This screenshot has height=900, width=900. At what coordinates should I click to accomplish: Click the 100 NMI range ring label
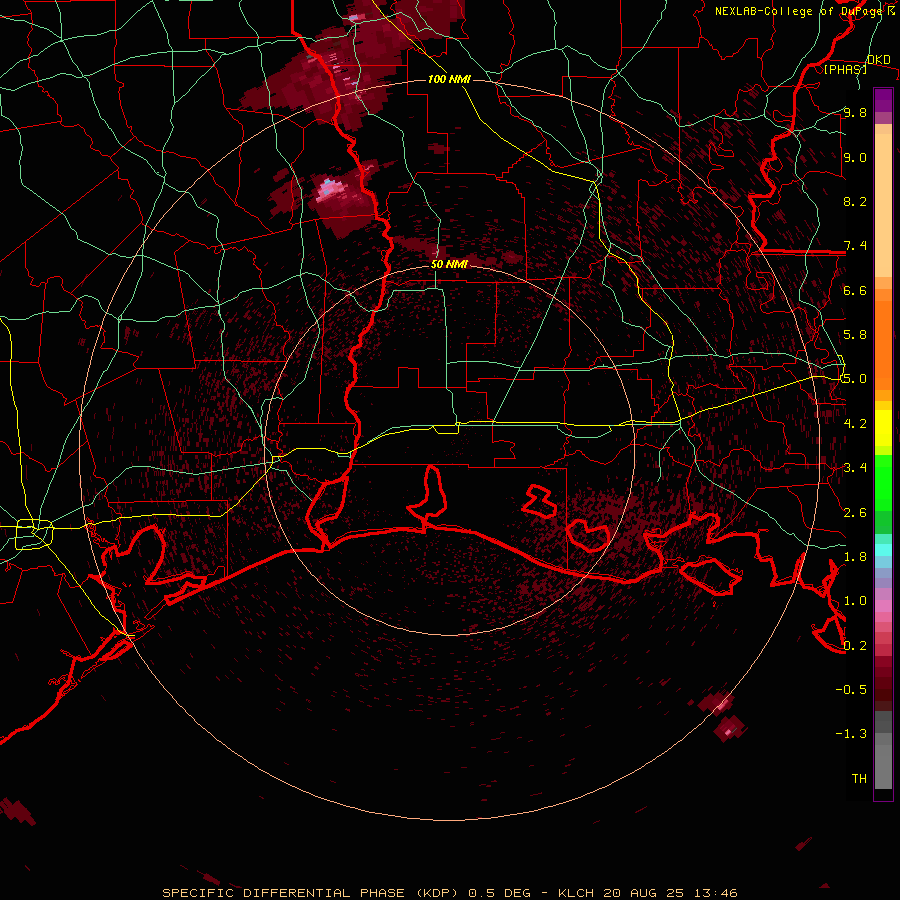[x=449, y=79]
